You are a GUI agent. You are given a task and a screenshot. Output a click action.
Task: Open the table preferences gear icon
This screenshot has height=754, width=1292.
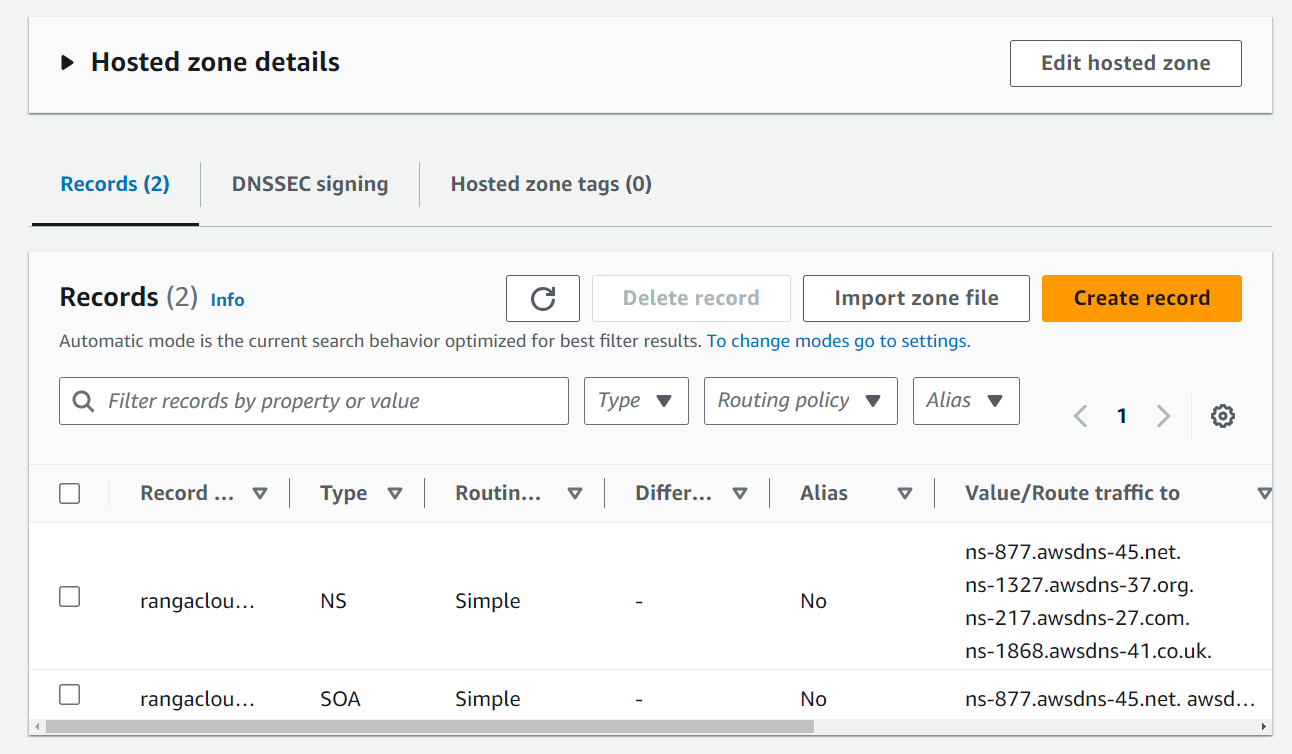coord(1222,415)
